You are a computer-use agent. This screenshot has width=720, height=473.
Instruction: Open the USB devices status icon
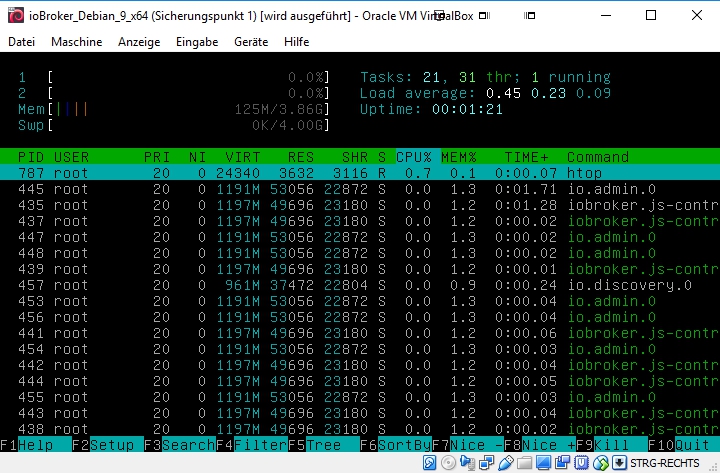click(x=506, y=463)
